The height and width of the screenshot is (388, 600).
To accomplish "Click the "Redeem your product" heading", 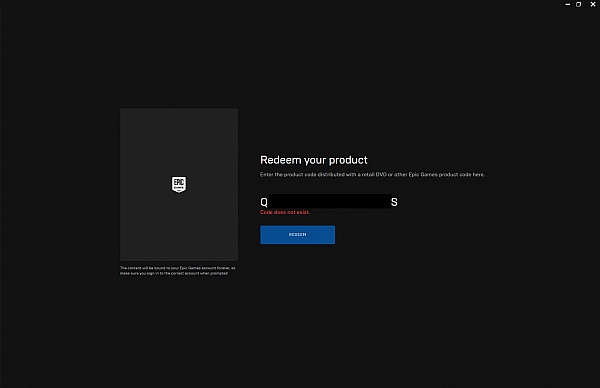I will [313, 160].
